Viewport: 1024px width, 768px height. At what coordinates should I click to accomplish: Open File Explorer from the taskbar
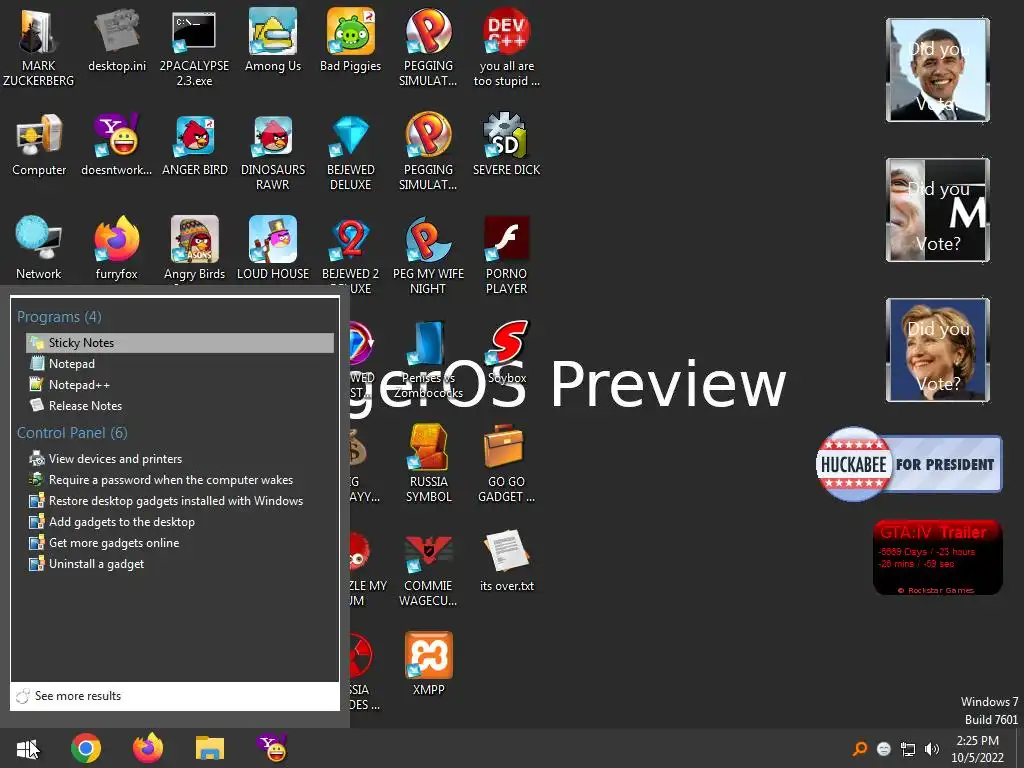tap(210, 748)
